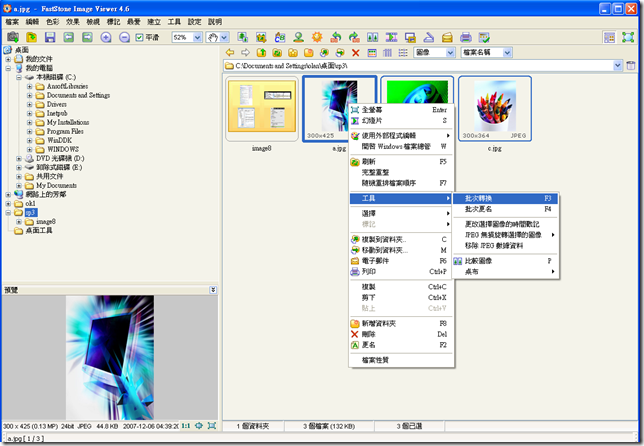Select the image8 folder thumbnail
Viewport: 644px width, 446px height.
tap(262, 108)
